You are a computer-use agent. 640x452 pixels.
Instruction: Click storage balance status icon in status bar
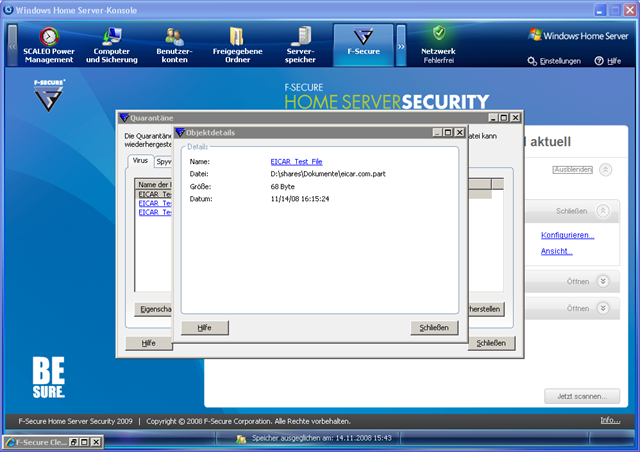pyautogui.click(x=241, y=439)
